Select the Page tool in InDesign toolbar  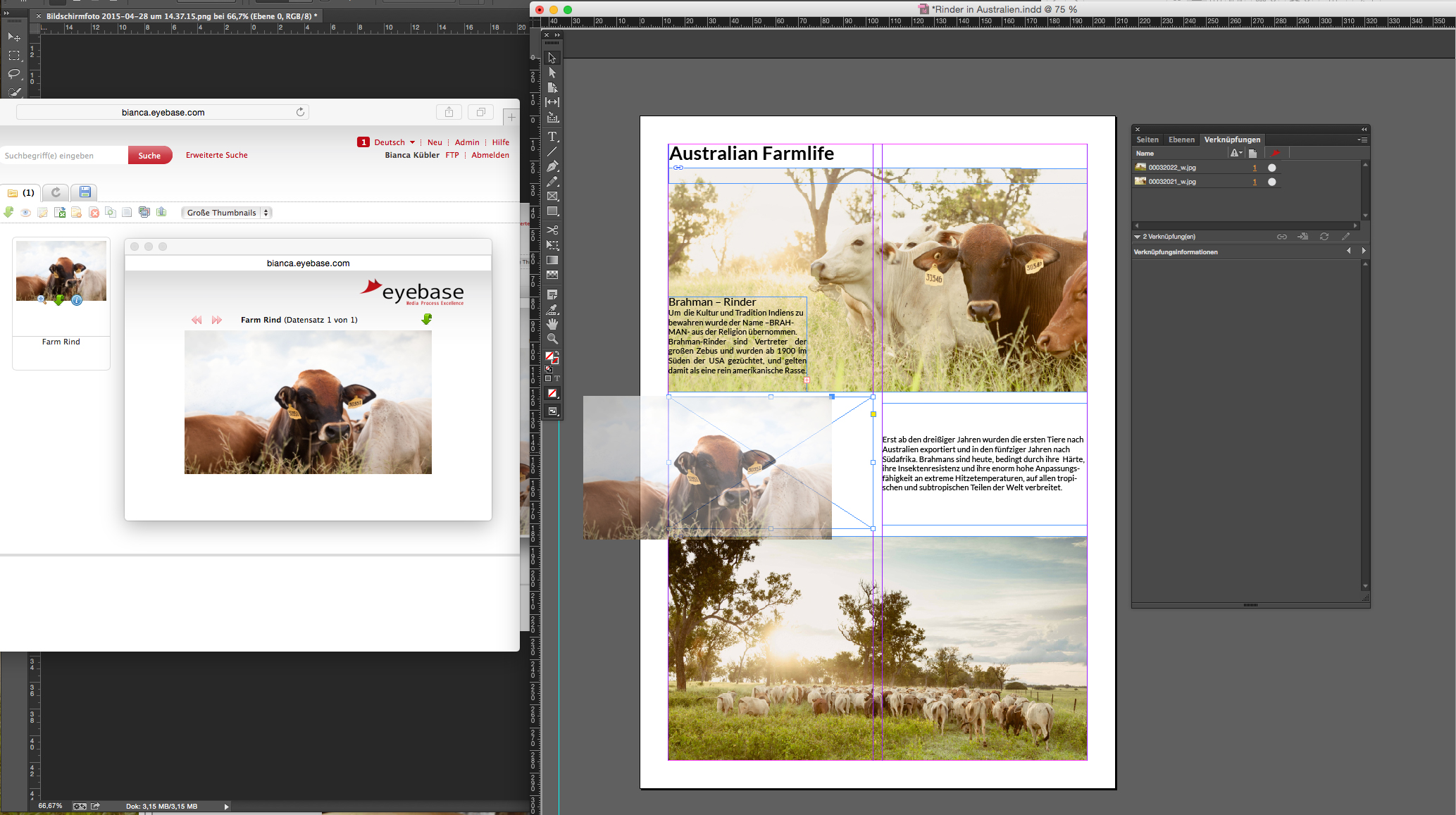coord(552,87)
